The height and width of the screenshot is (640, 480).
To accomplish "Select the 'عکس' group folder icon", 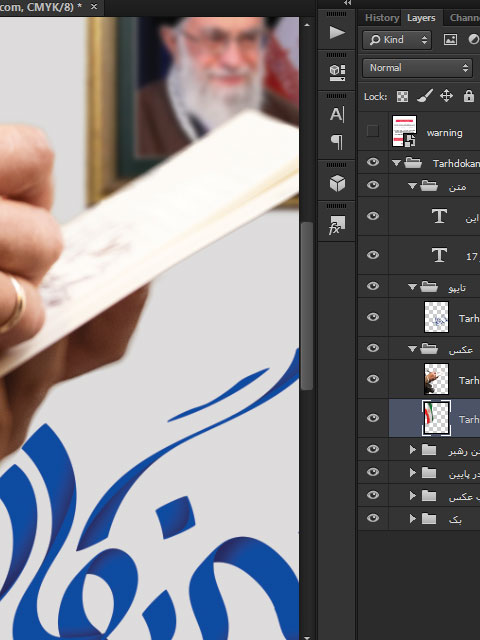I will (x=429, y=349).
